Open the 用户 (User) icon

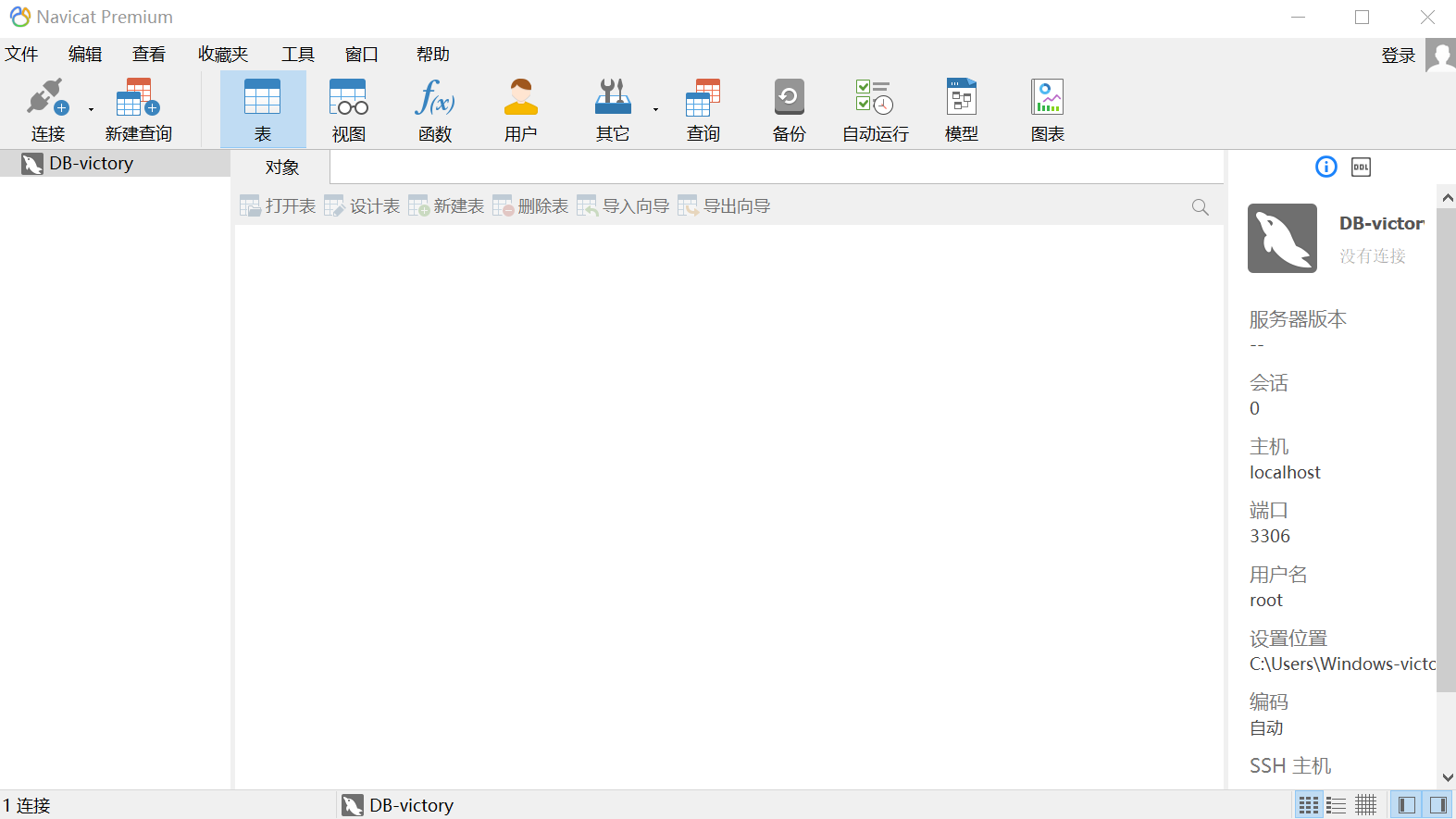tap(521, 110)
